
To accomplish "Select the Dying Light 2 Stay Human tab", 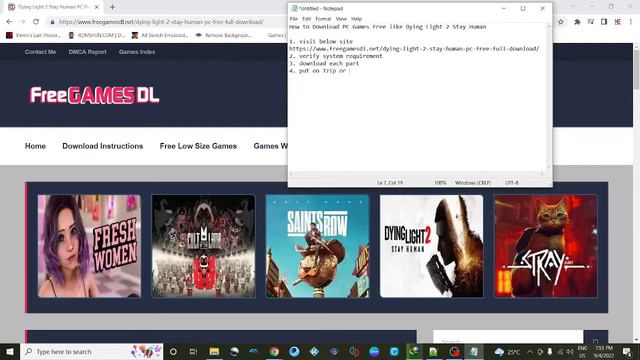I will coord(53,7).
